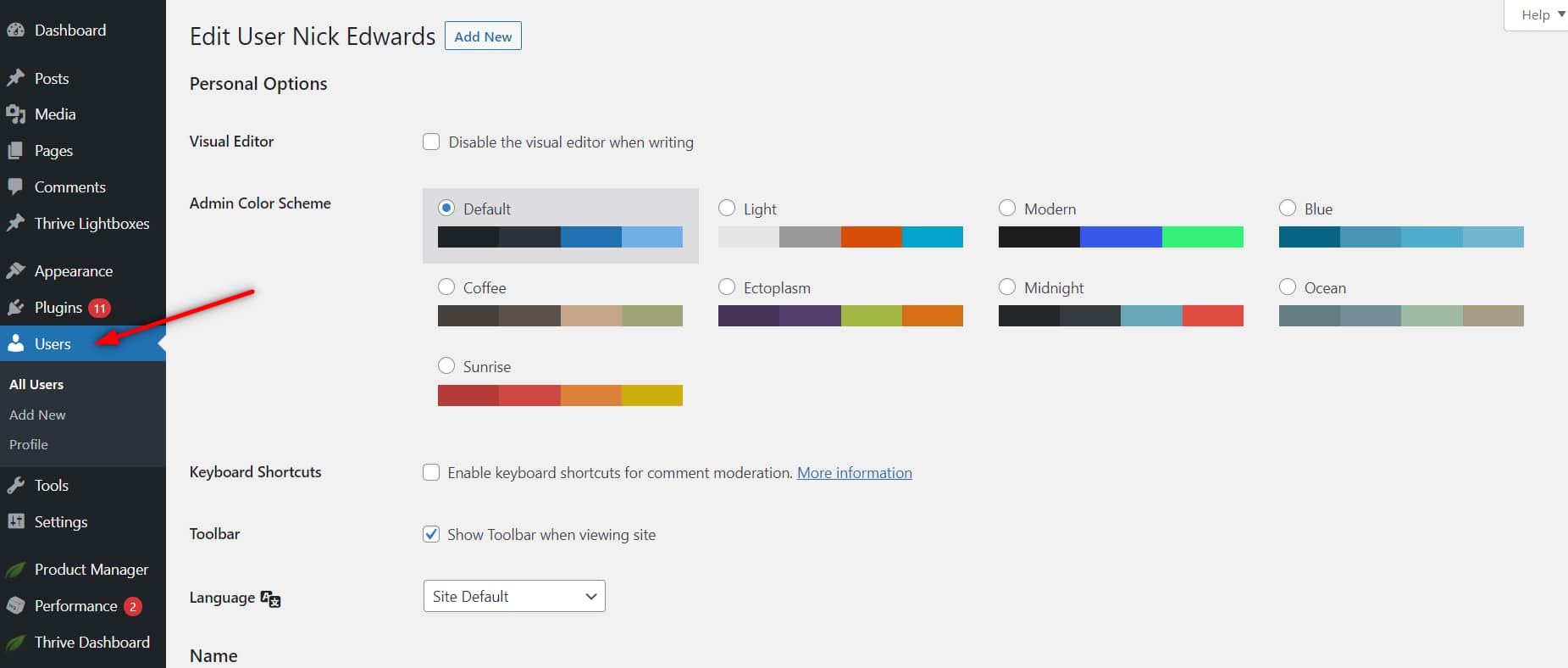1568x668 pixels.
Task: Open the Site Default language dropdown
Action: pyautogui.click(x=514, y=596)
